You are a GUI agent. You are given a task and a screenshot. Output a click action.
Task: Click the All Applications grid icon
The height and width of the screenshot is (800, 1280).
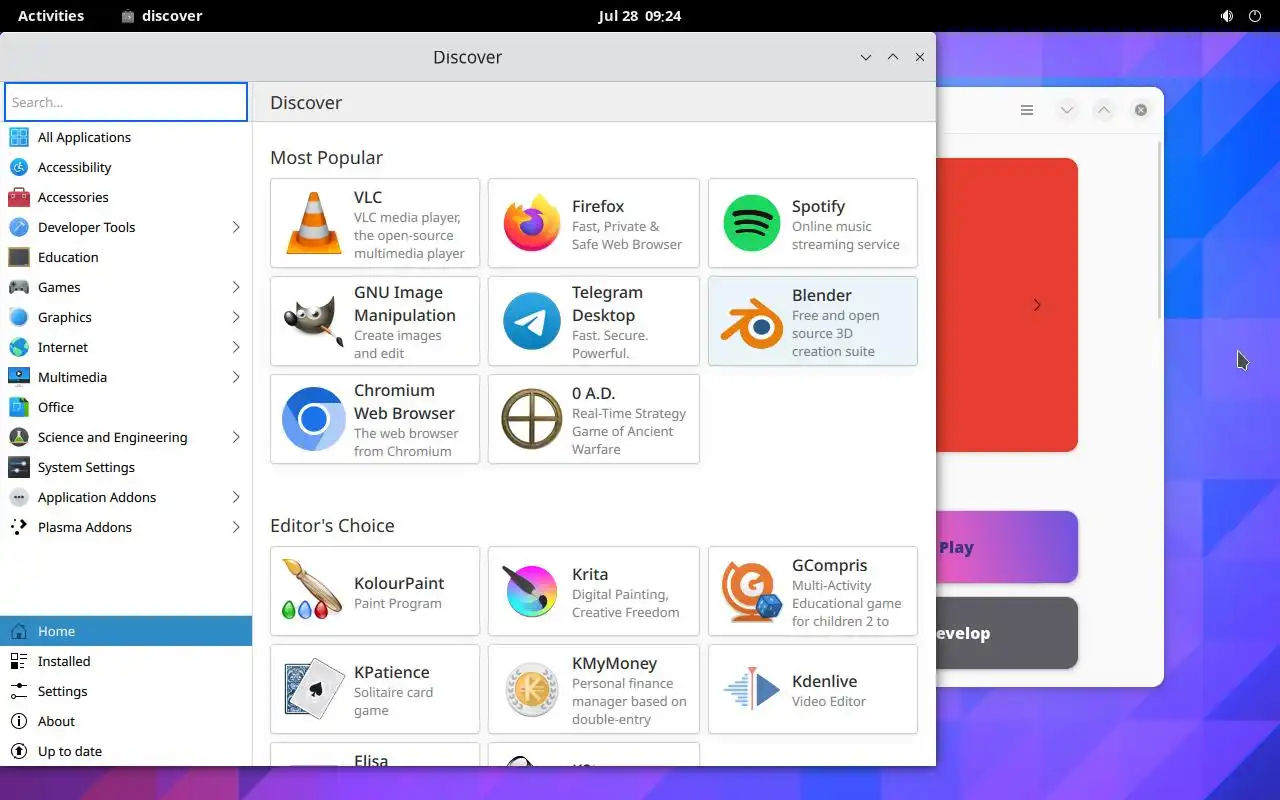(19, 137)
